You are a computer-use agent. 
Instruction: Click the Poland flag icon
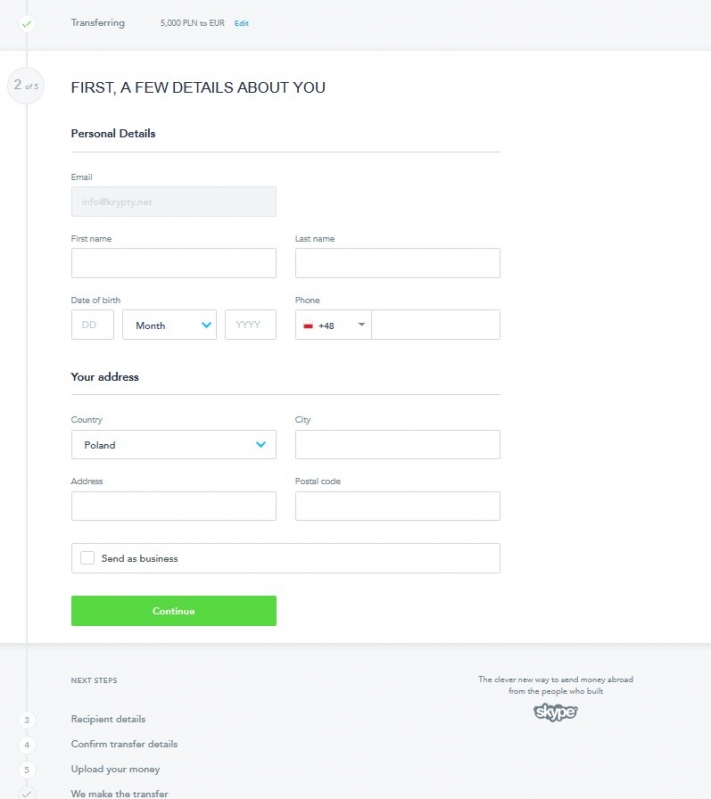[309, 326]
